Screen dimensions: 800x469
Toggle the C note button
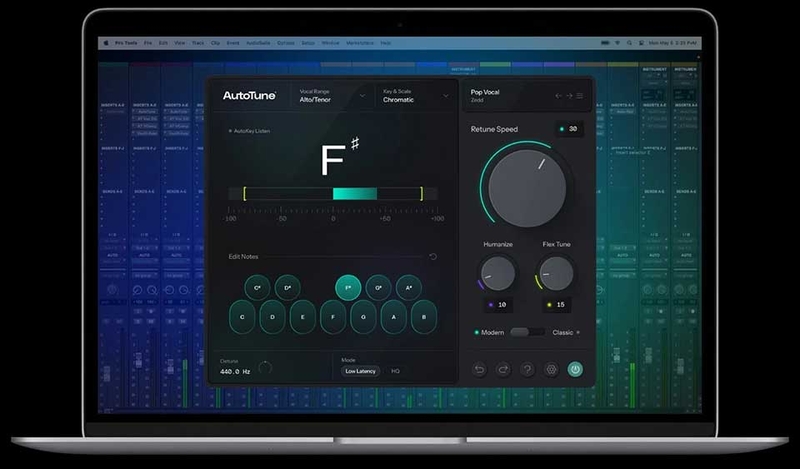(x=242, y=317)
